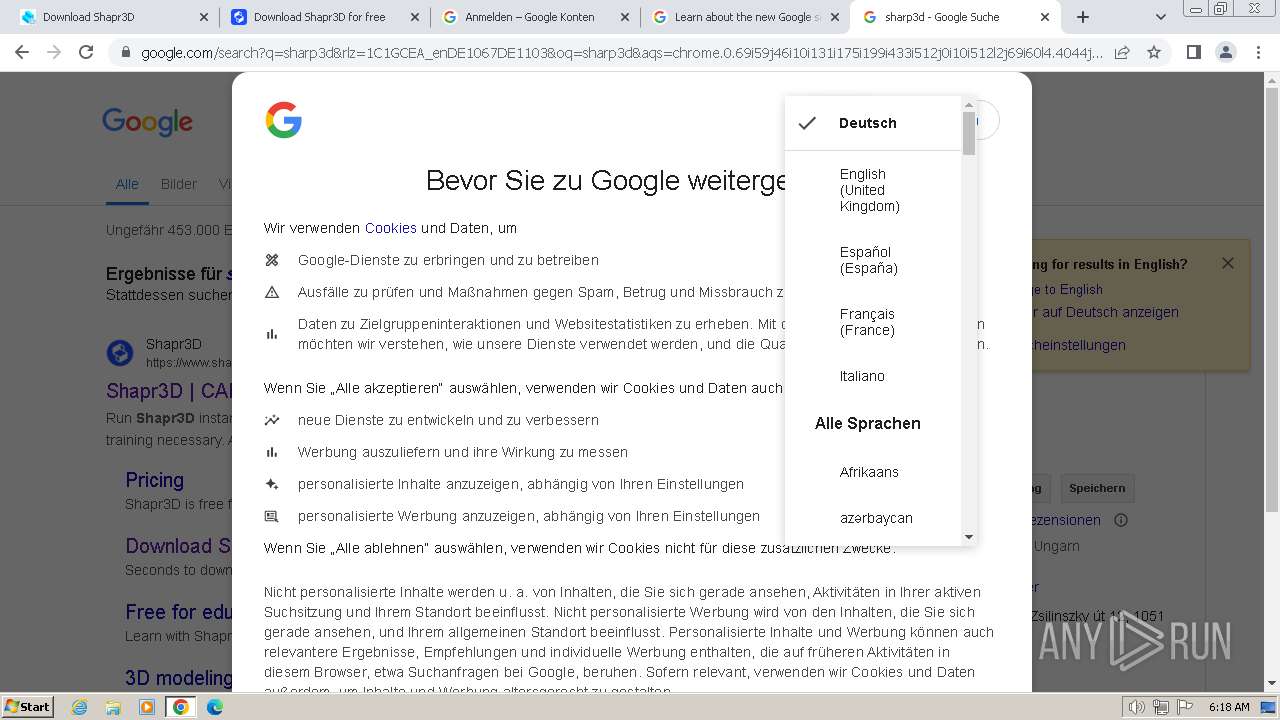
Task: Bookmark this page with the star icon
Action: click(1154, 52)
